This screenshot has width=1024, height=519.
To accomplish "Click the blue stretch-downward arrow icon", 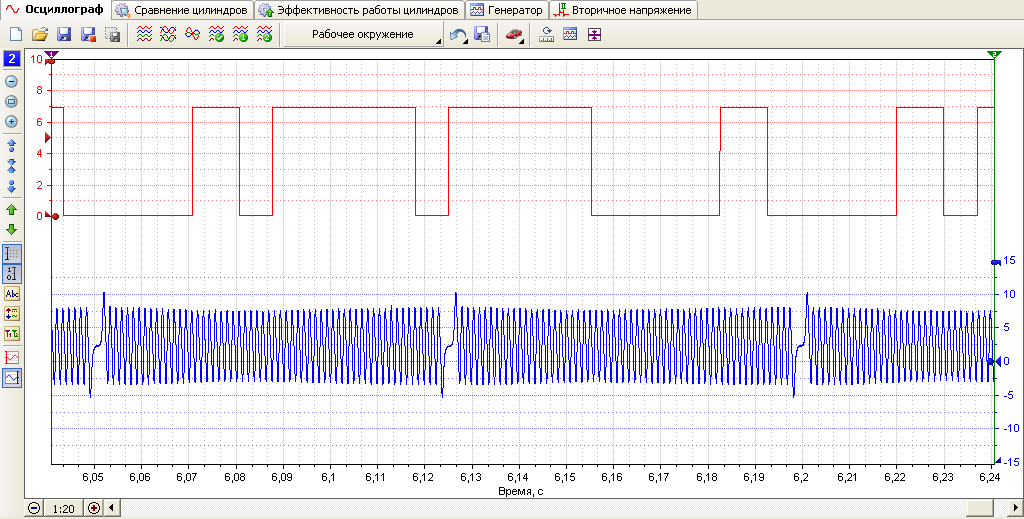I will coord(11,186).
